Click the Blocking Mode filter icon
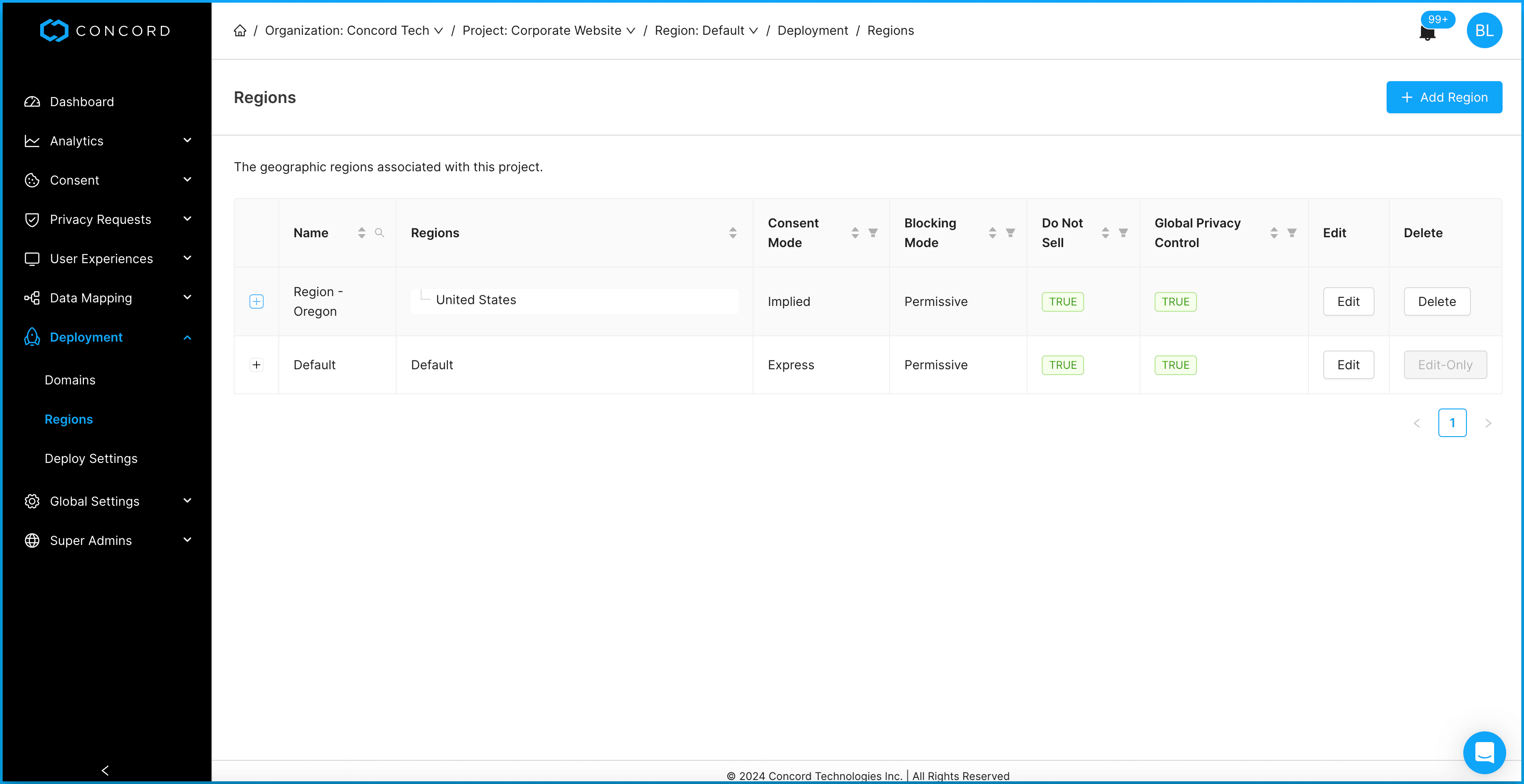1524x784 pixels. (1010, 233)
